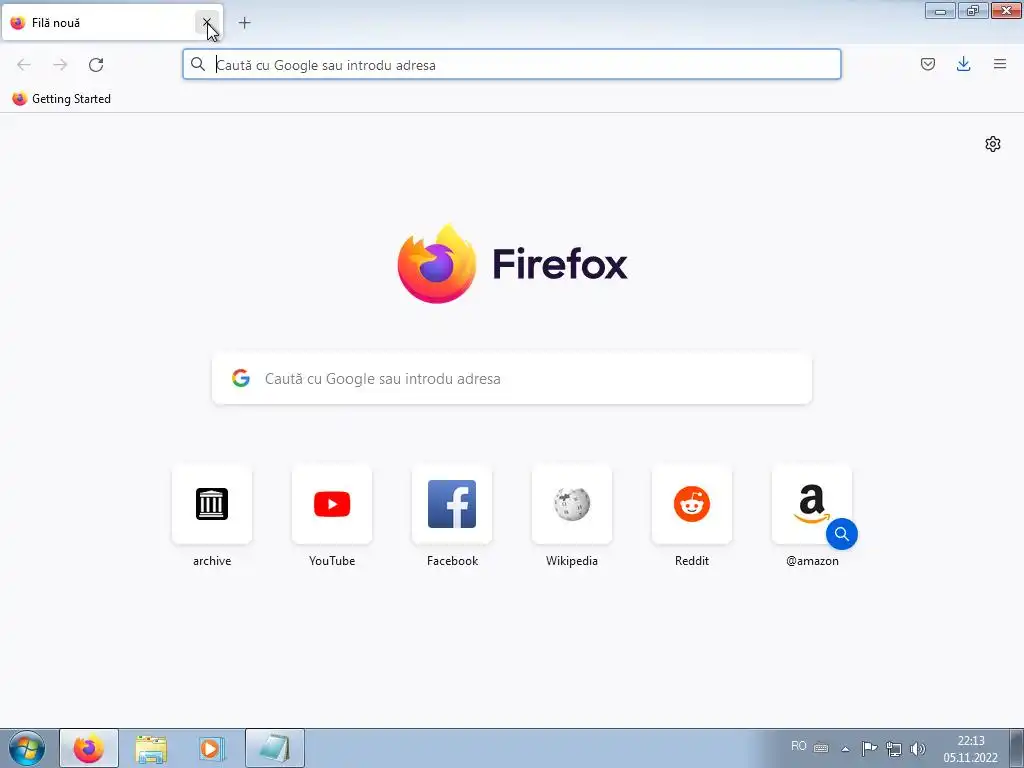Open new tab personalization gear
The height and width of the screenshot is (768, 1024).
coord(993,144)
